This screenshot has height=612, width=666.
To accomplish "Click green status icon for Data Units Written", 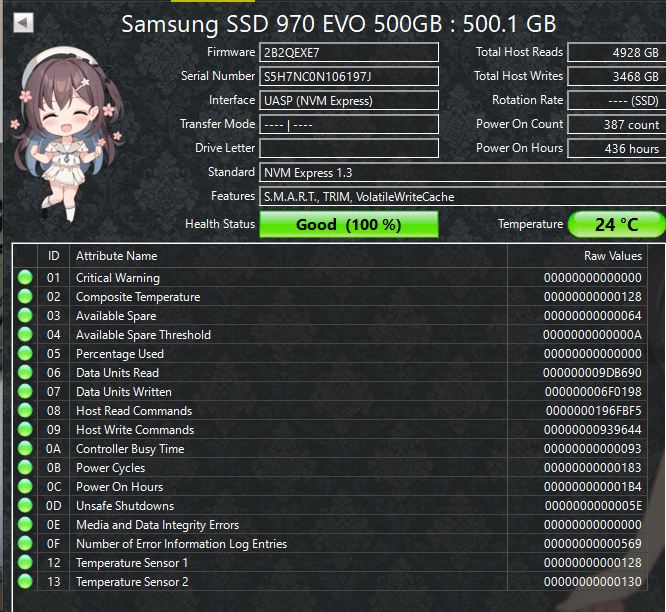I will pyautogui.click(x=25, y=392).
